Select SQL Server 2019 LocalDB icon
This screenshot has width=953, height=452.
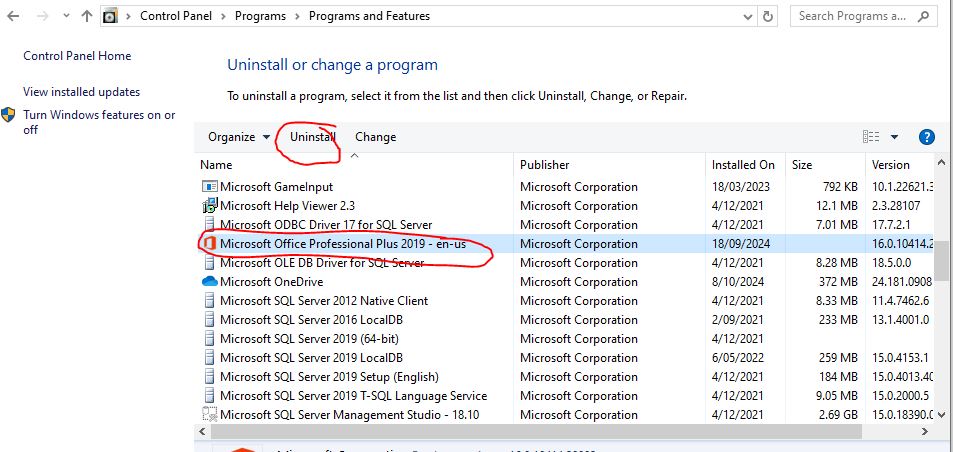click(210, 358)
